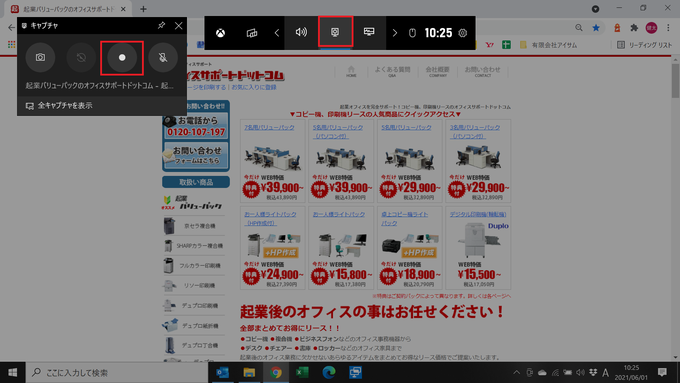Viewport: 680px width, 383px height.
Task: Open 会社概要 in site navigation
Action: [438, 72]
